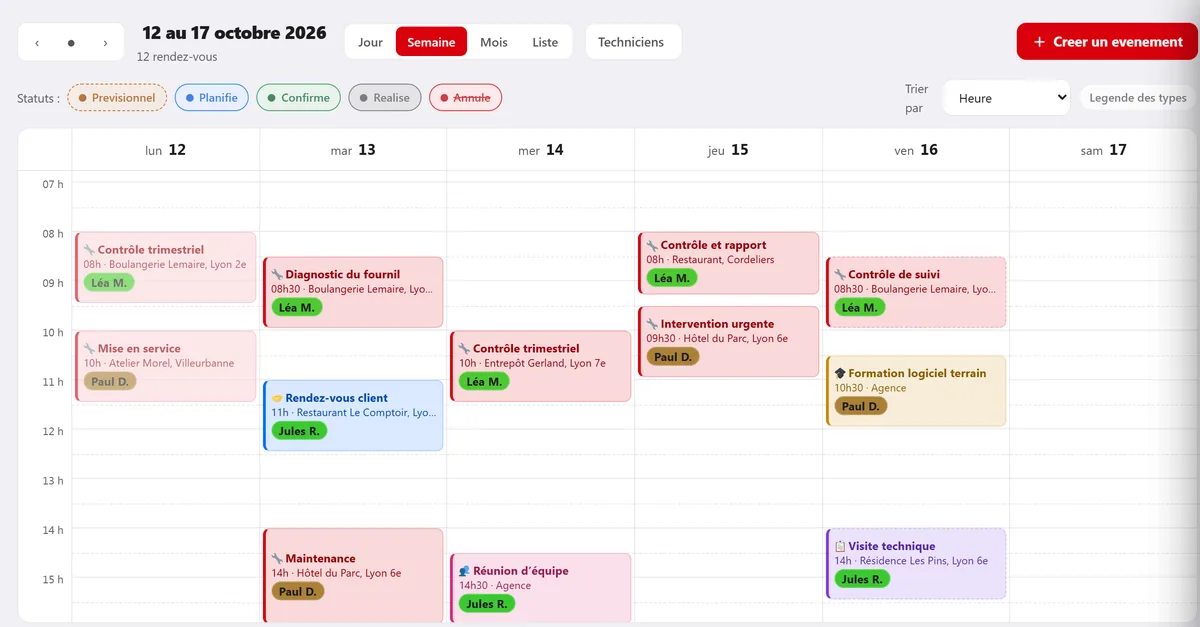Screen dimensions: 1200x627
Task: Click the wrench icon on Diagnostic du fournil
Action: [x=277, y=274]
